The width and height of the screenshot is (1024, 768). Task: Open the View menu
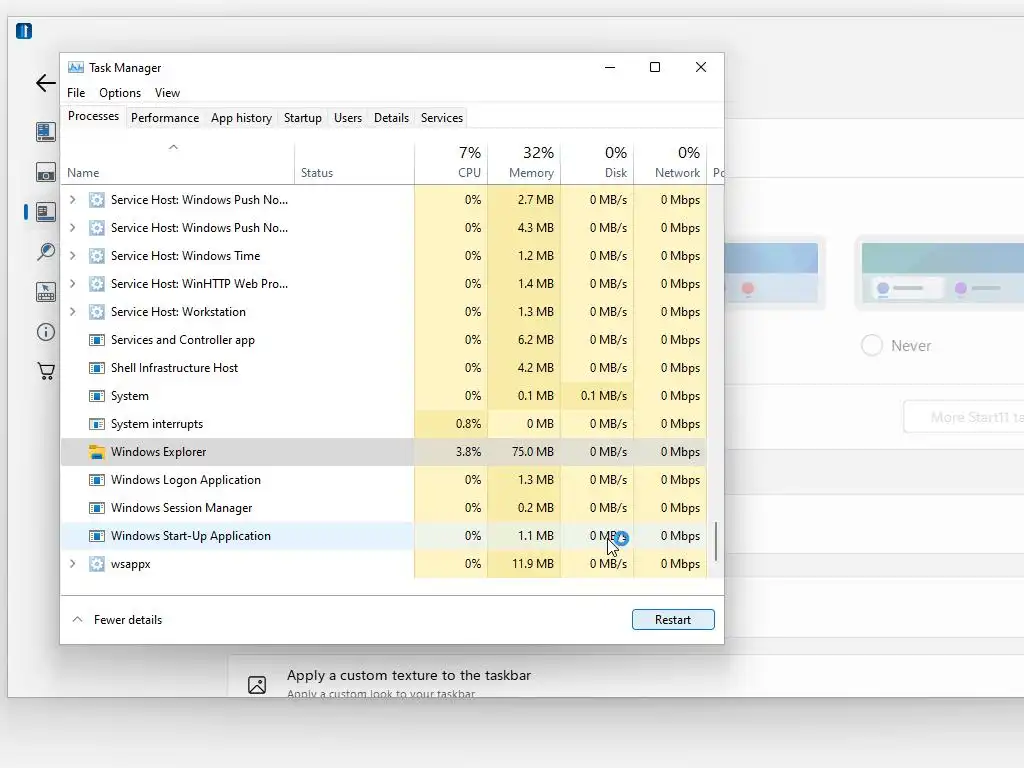point(167,93)
